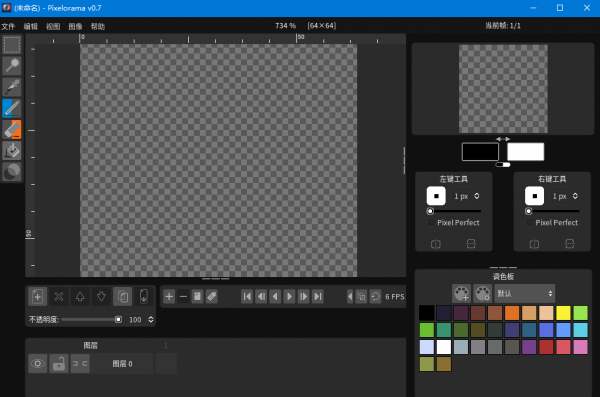
Task: Merge the layer down
Action: [144, 296]
